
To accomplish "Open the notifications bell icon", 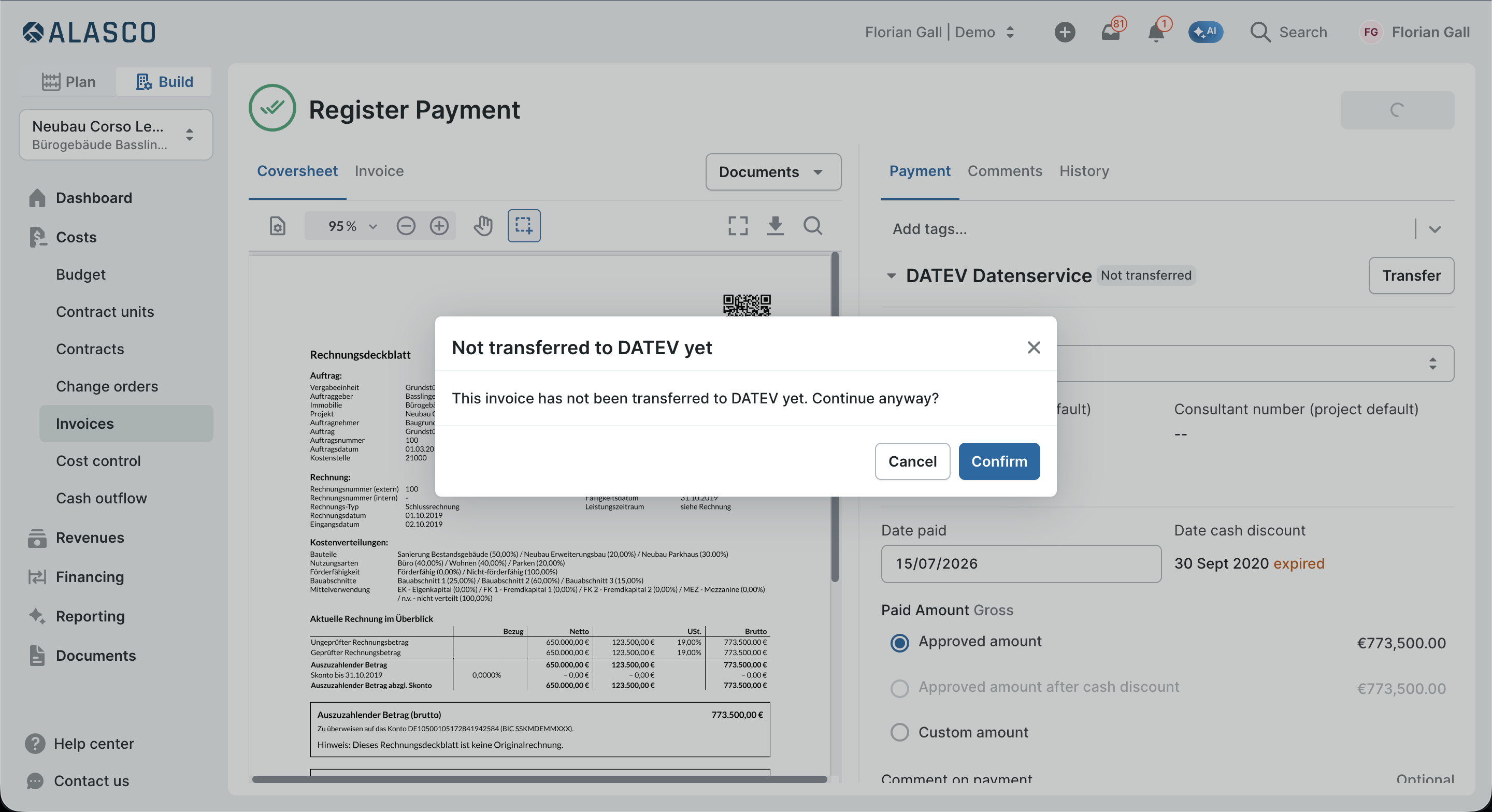I will tap(1157, 32).
